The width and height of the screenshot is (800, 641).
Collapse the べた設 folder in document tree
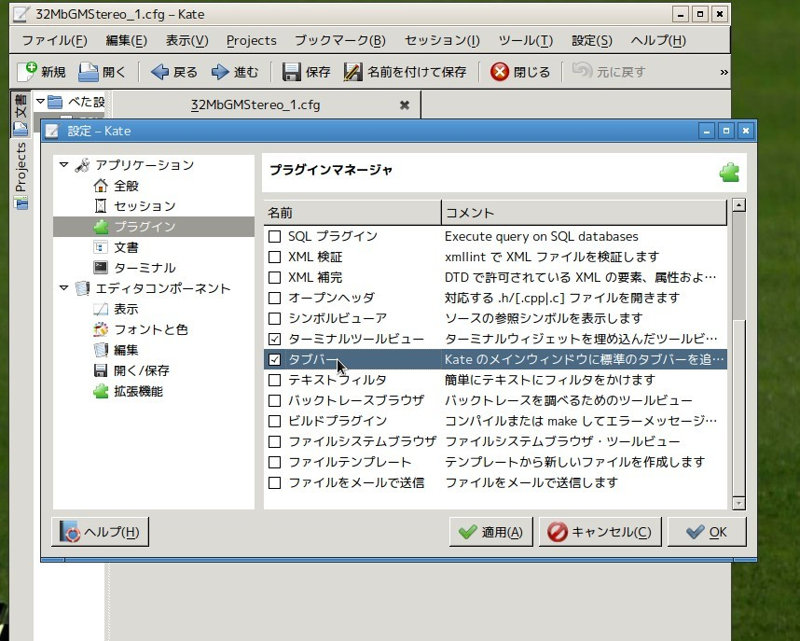[x=40, y=101]
